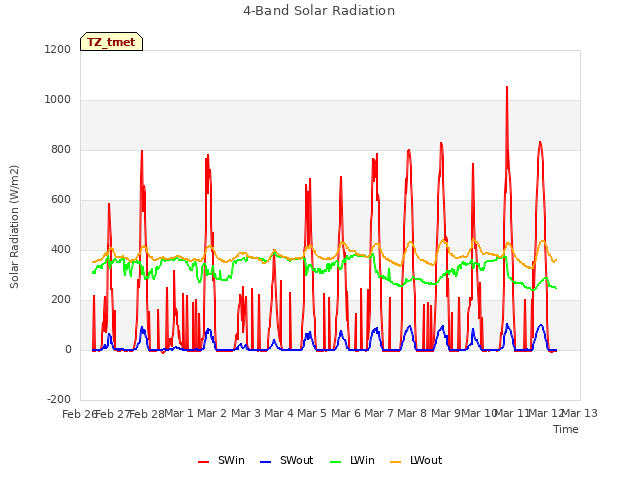This screenshot has width=640, height=480.
Task: Click the Mar 9 x-axis label
Action: tap(446, 413)
